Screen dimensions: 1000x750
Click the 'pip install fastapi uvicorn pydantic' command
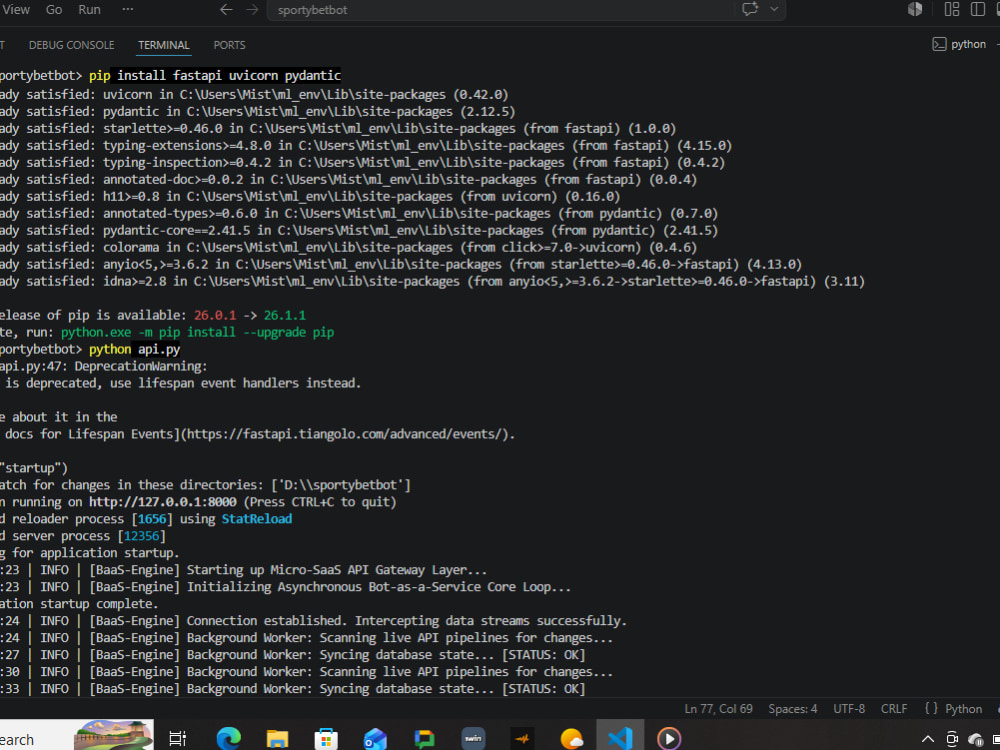point(215,76)
